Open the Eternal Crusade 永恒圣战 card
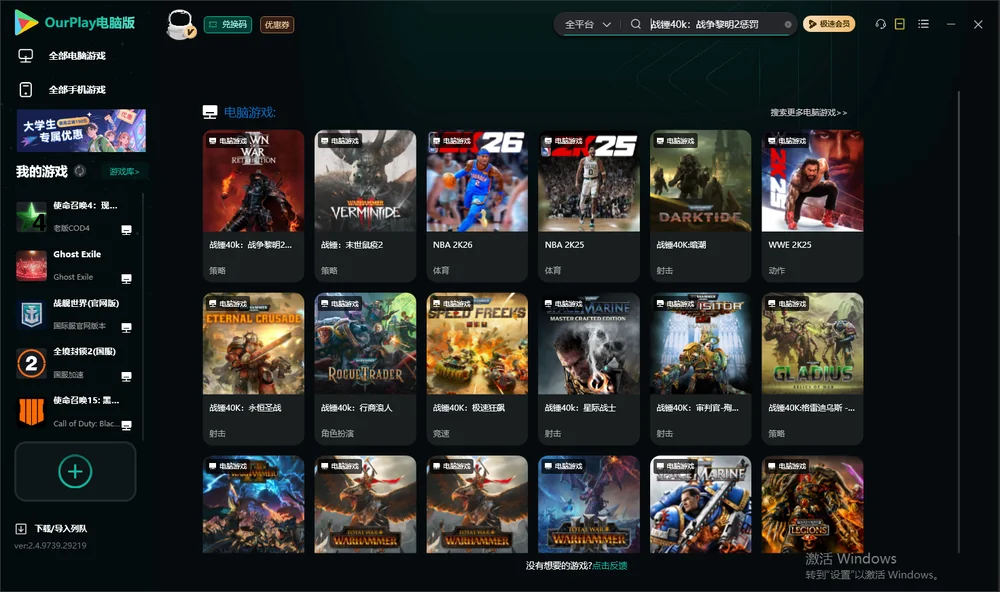The image size is (1000, 592). [x=253, y=368]
